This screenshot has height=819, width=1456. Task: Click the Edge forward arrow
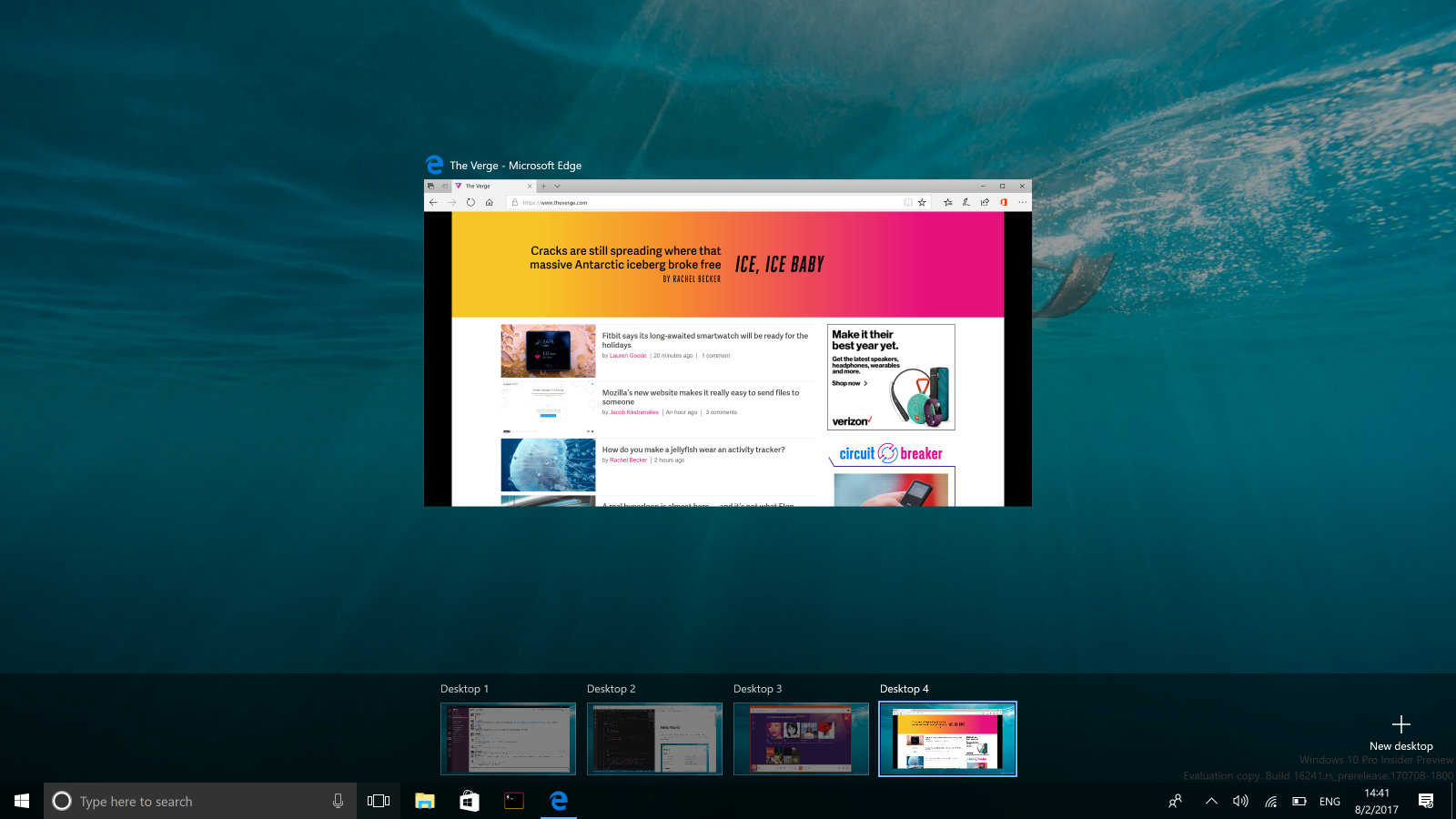click(x=451, y=202)
